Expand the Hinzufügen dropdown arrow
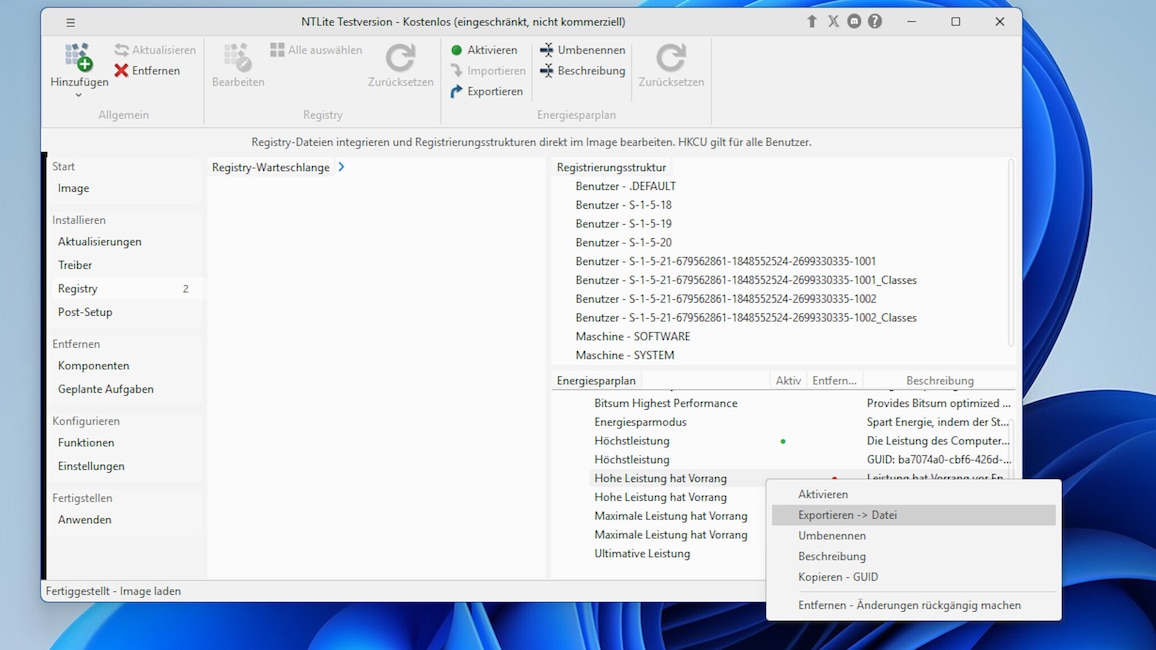Viewport: 1156px width, 650px height. pos(78,95)
